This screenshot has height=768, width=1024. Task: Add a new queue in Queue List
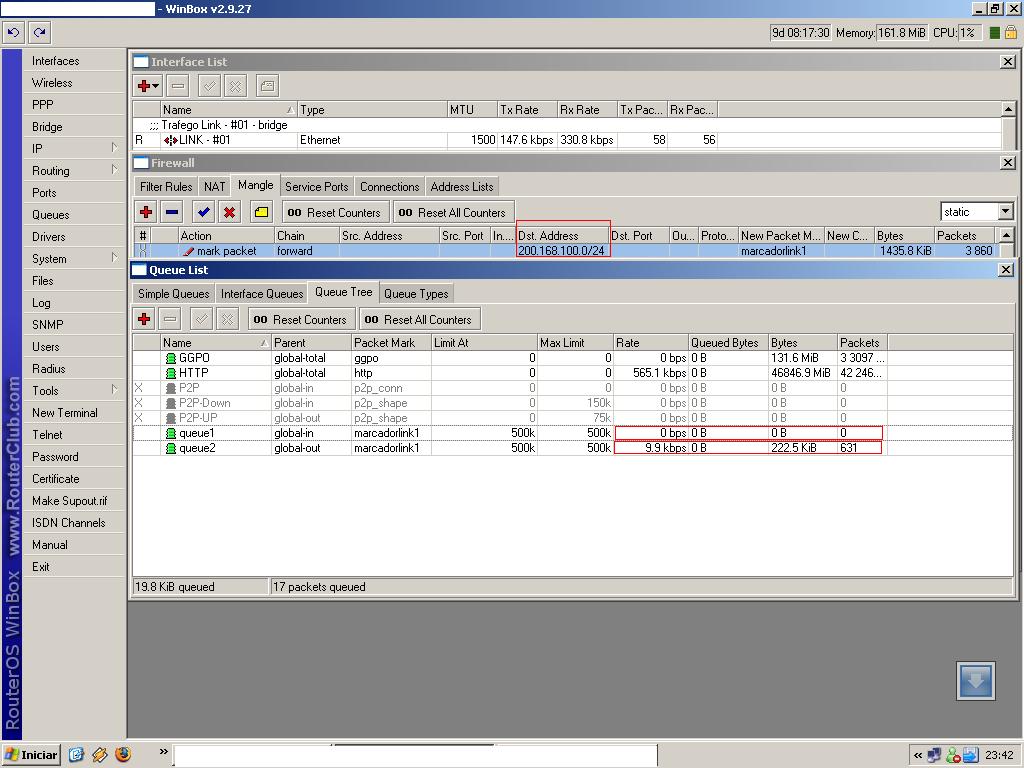144,319
